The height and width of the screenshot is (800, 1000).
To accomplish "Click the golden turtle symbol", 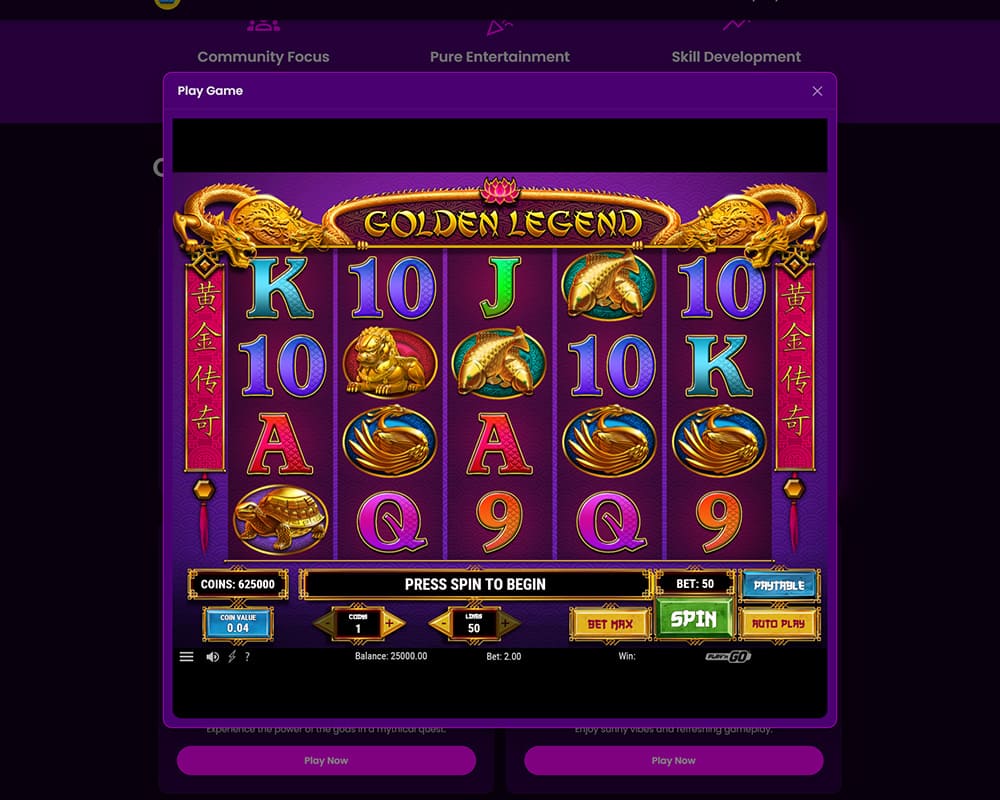I will pyautogui.click(x=281, y=520).
